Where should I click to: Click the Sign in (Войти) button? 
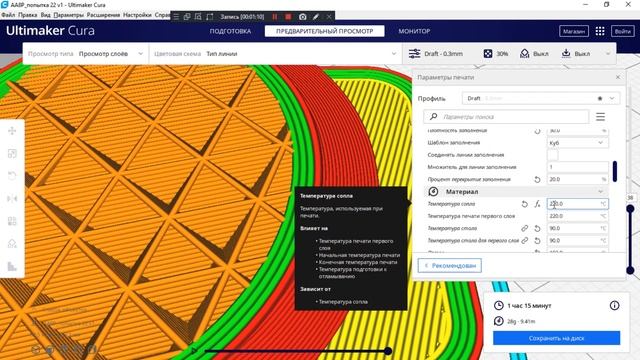tap(622, 31)
